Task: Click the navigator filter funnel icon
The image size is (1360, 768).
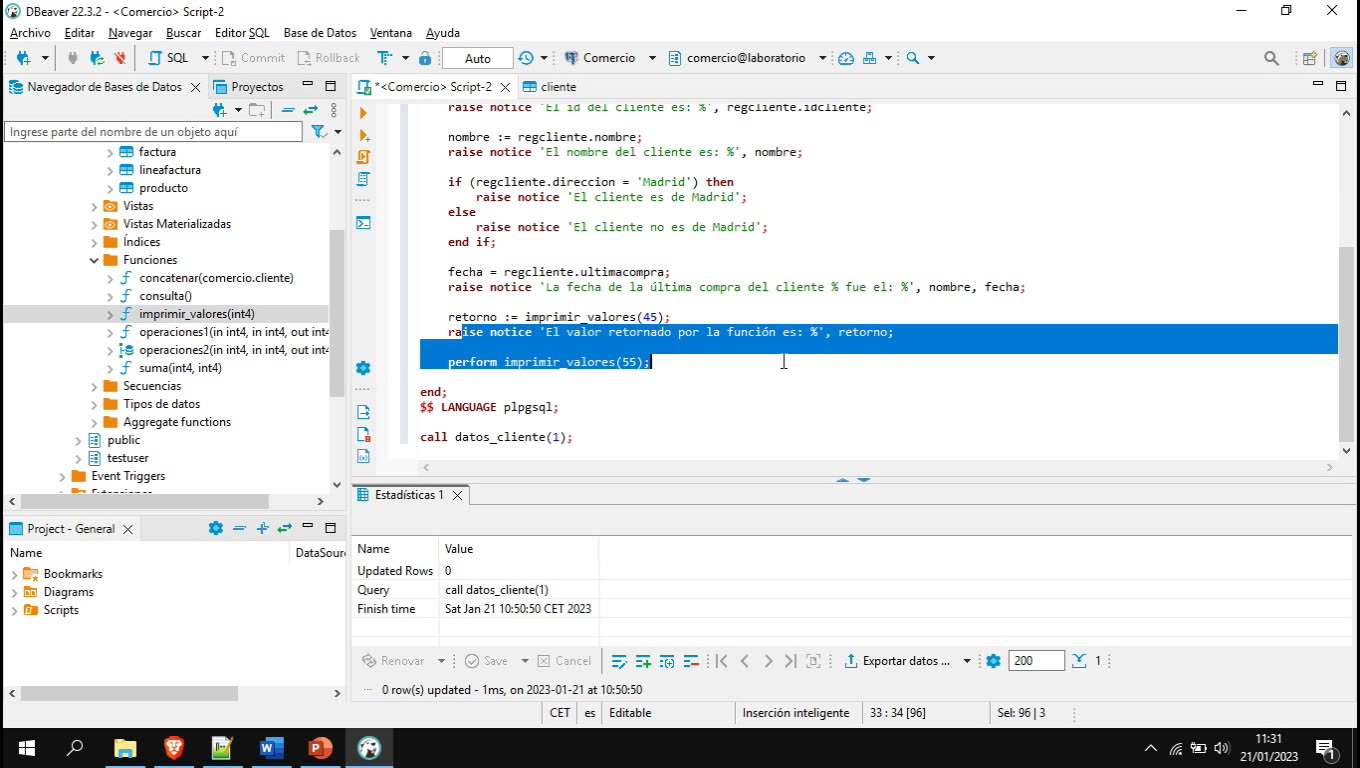Action: pos(319,132)
